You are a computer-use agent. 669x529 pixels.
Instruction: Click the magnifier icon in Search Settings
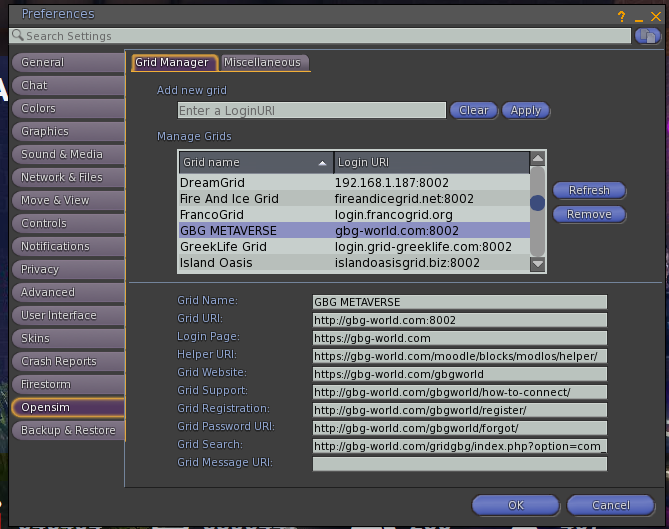click(18, 36)
